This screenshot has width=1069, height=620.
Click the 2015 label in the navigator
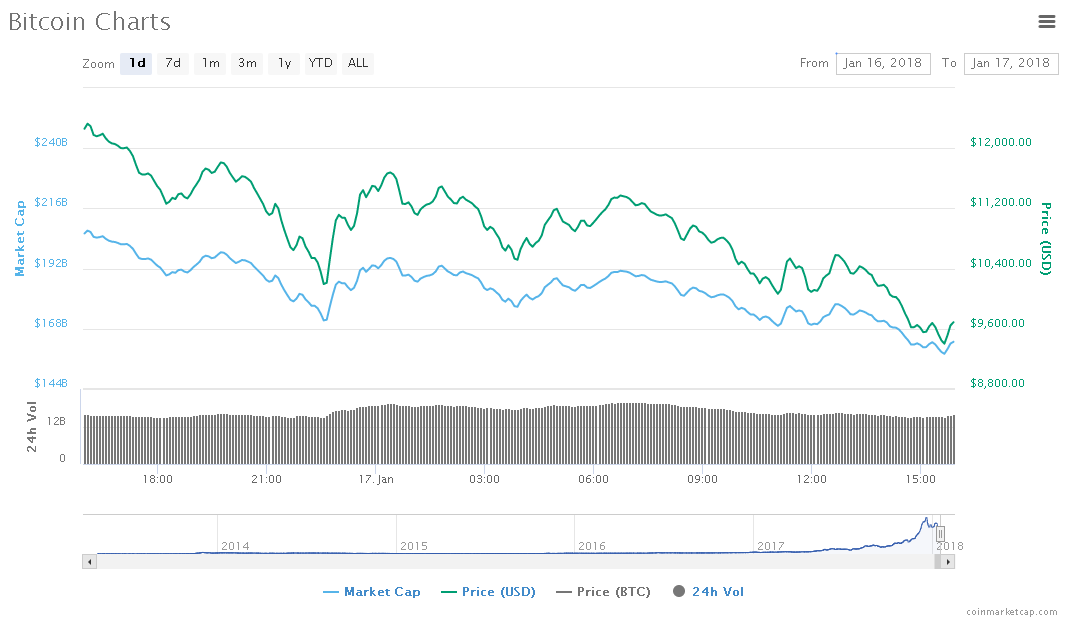click(414, 546)
